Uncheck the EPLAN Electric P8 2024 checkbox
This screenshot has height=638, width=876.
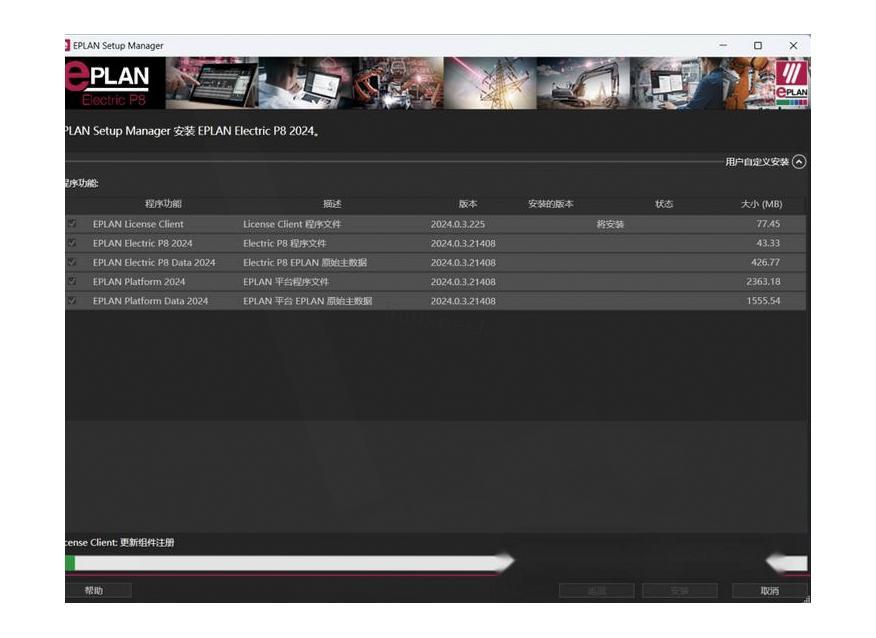[x=72, y=243]
